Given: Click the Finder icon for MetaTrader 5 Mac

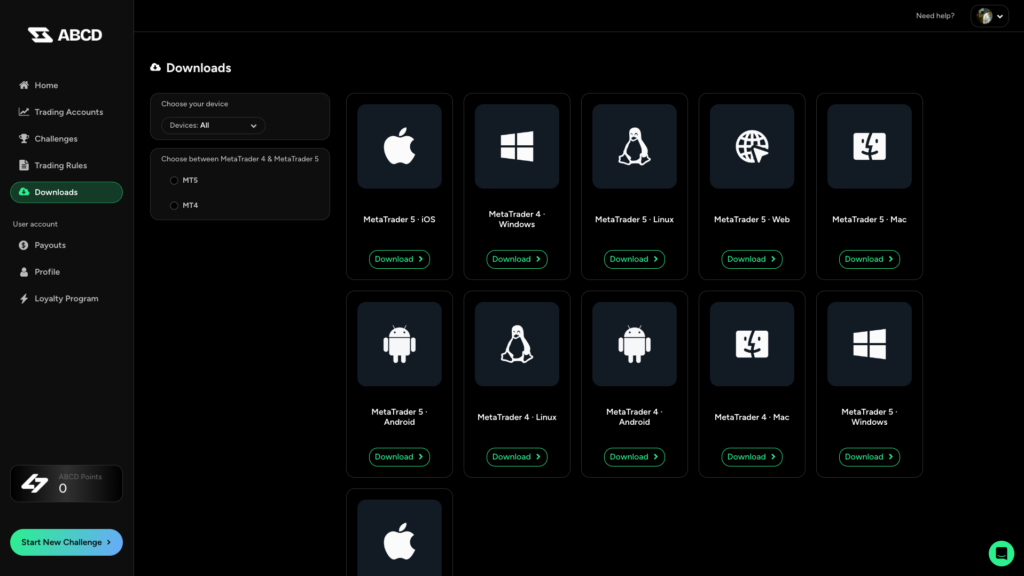Looking at the screenshot, I should tap(869, 147).
